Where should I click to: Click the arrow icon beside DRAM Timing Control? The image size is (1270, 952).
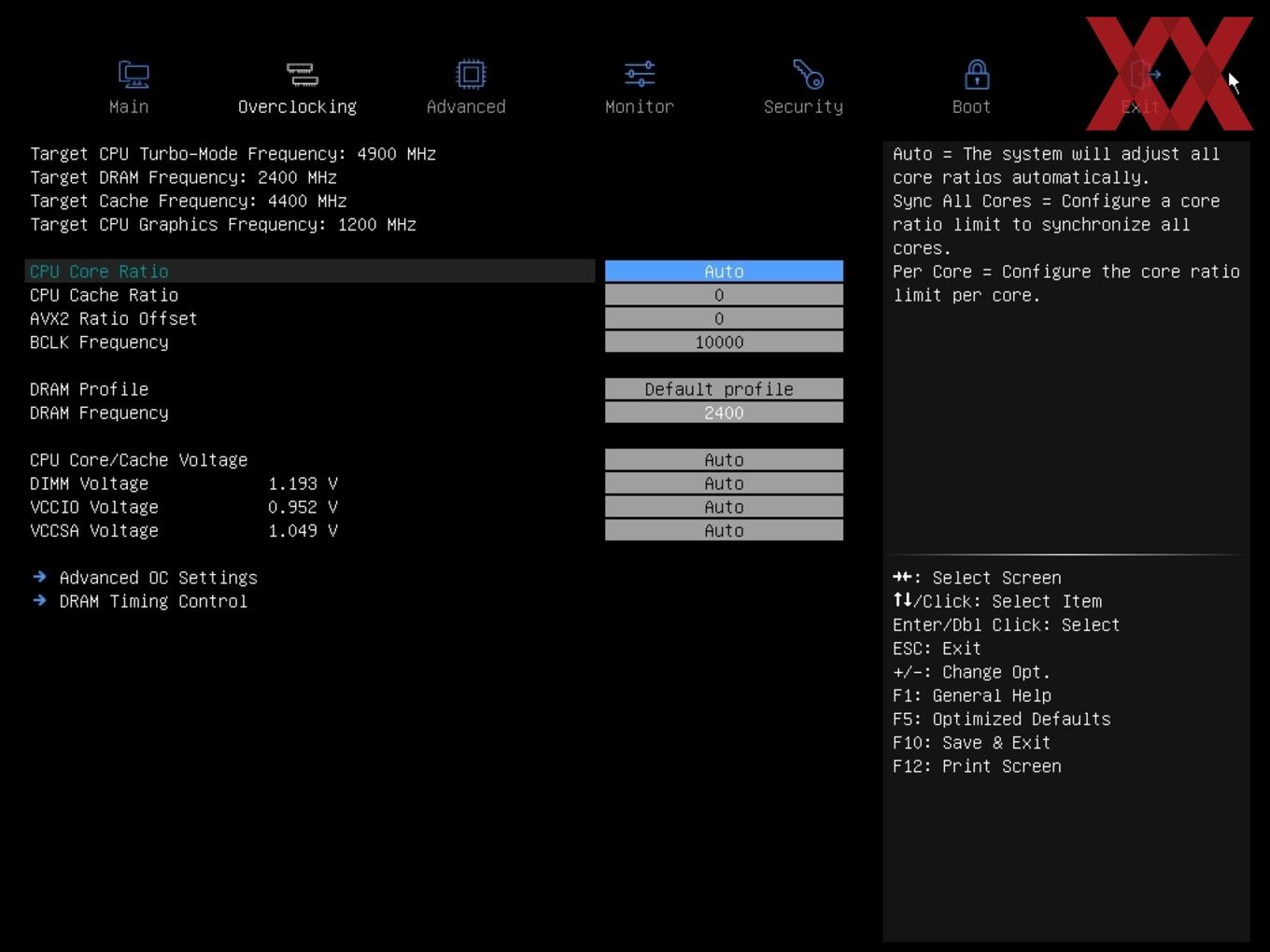coord(39,600)
